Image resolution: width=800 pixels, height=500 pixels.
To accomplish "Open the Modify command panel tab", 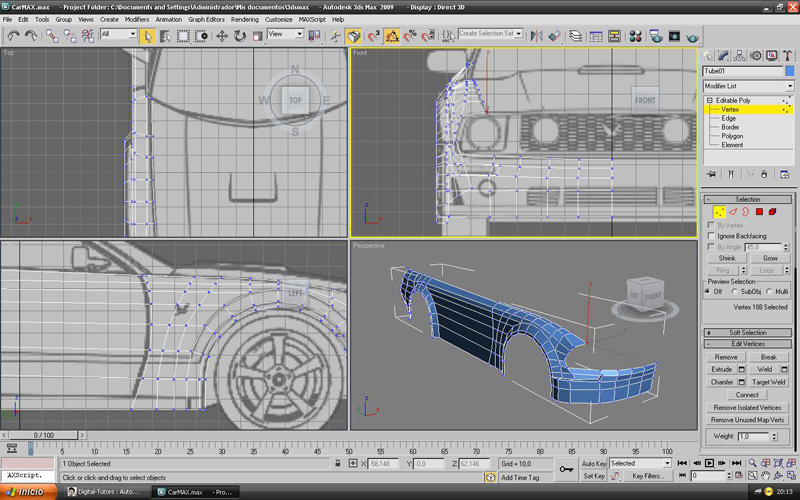I will (x=724, y=56).
